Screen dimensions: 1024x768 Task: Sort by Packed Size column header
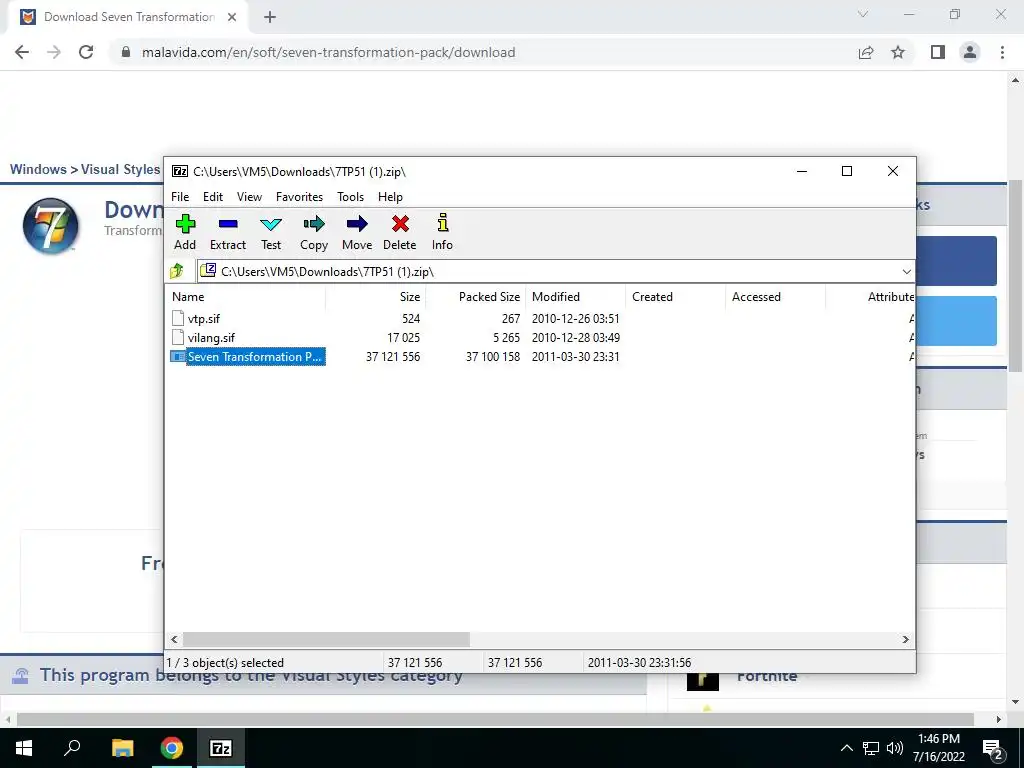pos(475,296)
